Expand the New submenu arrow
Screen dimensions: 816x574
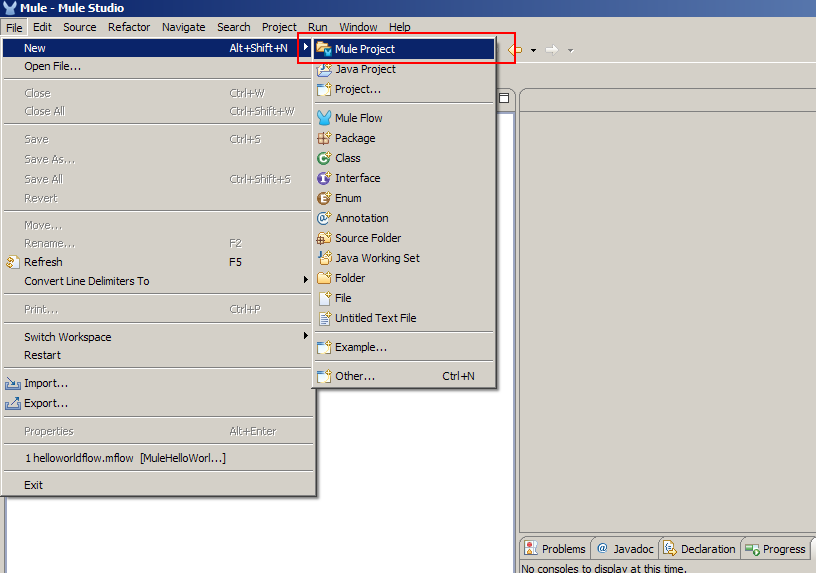pyautogui.click(x=305, y=47)
